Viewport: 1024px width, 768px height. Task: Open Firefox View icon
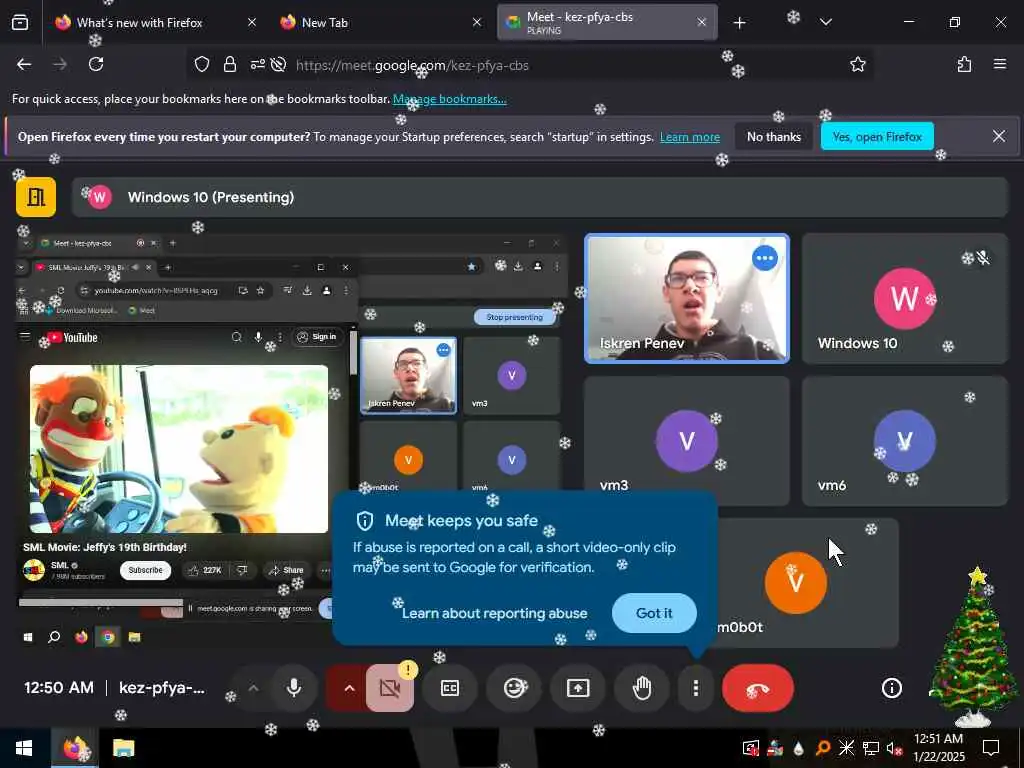[20, 23]
